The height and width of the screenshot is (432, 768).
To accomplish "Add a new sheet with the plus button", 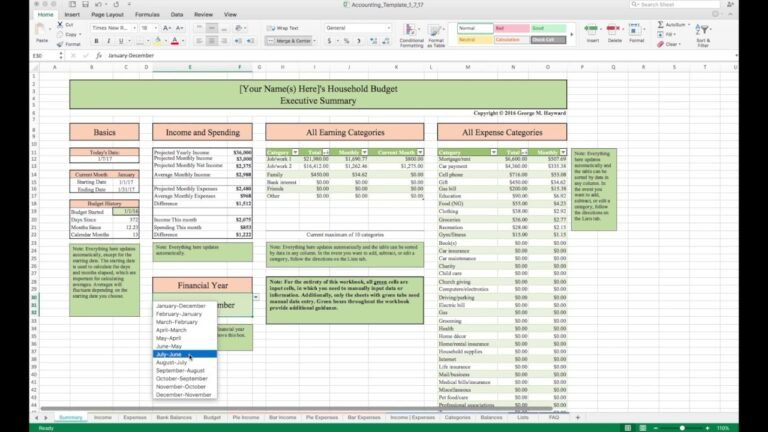I will click(577, 418).
